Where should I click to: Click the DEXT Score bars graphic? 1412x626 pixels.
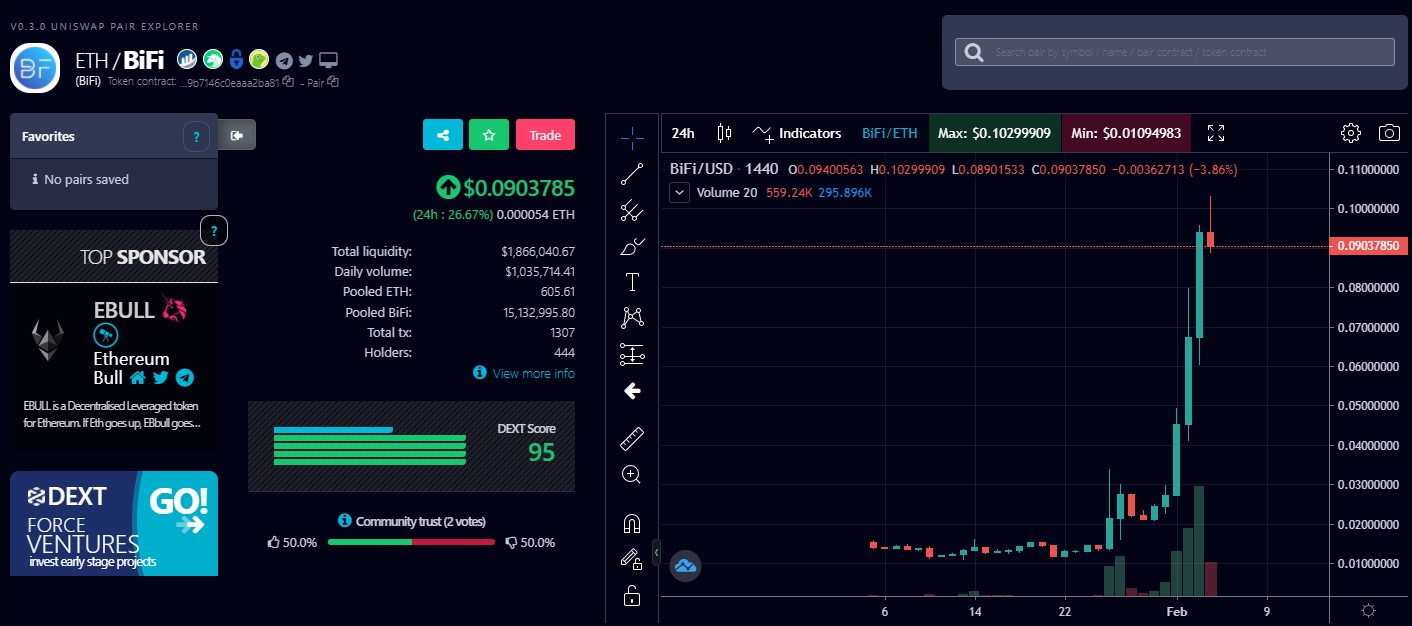tap(370, 446)
